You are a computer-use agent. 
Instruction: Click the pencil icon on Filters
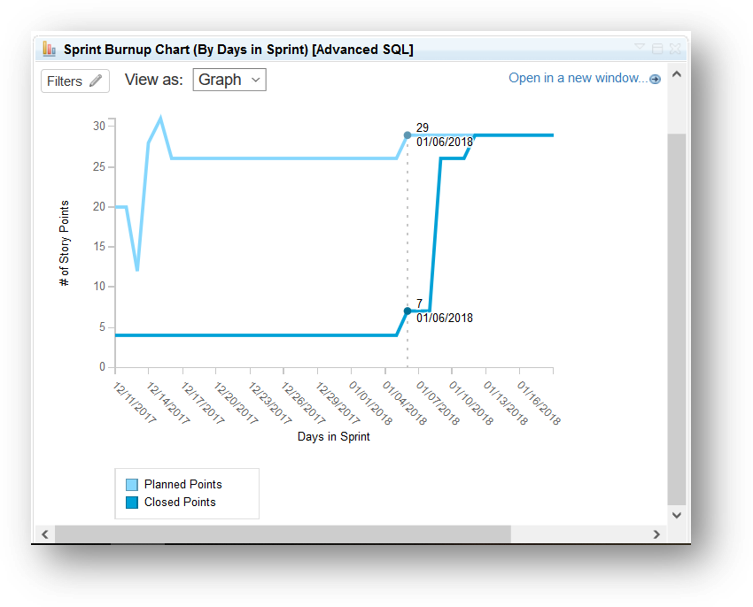[96, 80]
